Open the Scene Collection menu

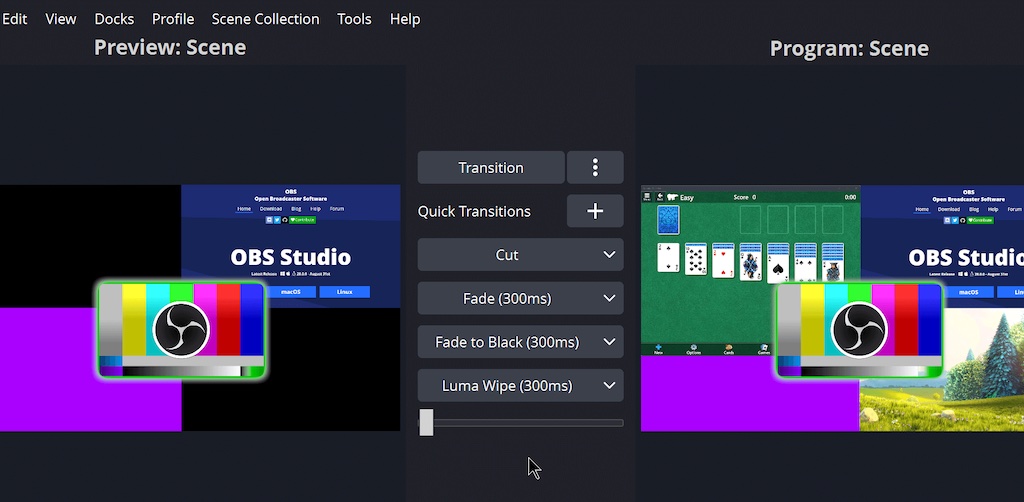pos(265,19)
